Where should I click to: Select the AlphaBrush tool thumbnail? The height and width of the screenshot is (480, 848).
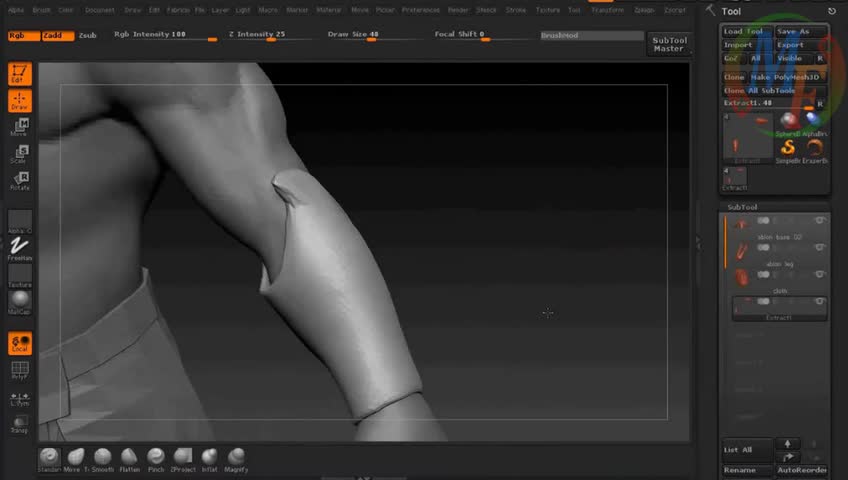point(814,124)
